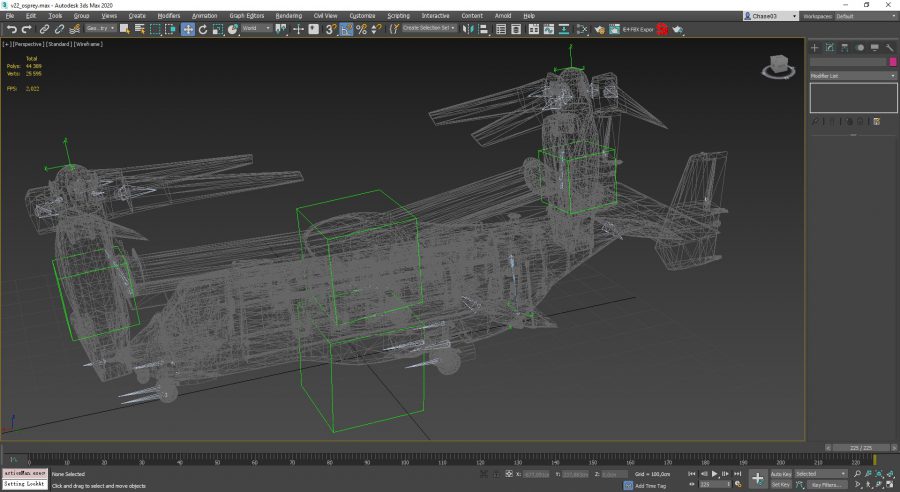Toggle Window/Crossing selection mode

(x=170, y=29)
